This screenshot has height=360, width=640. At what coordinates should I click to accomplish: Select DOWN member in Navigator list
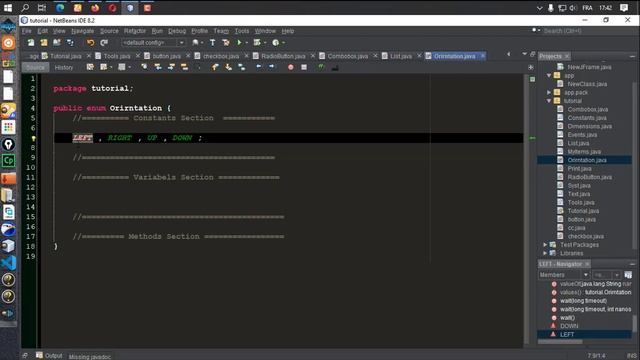click(x=569, y=326)
